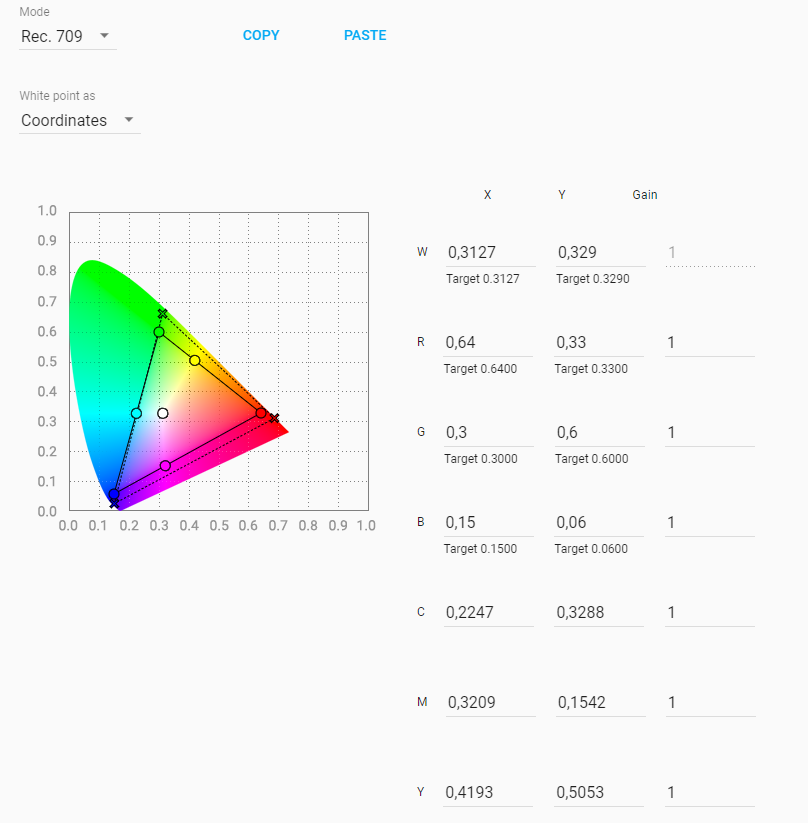Click the blue target cross marker on chart
This screenshot has width=808, height=823.
114,504
